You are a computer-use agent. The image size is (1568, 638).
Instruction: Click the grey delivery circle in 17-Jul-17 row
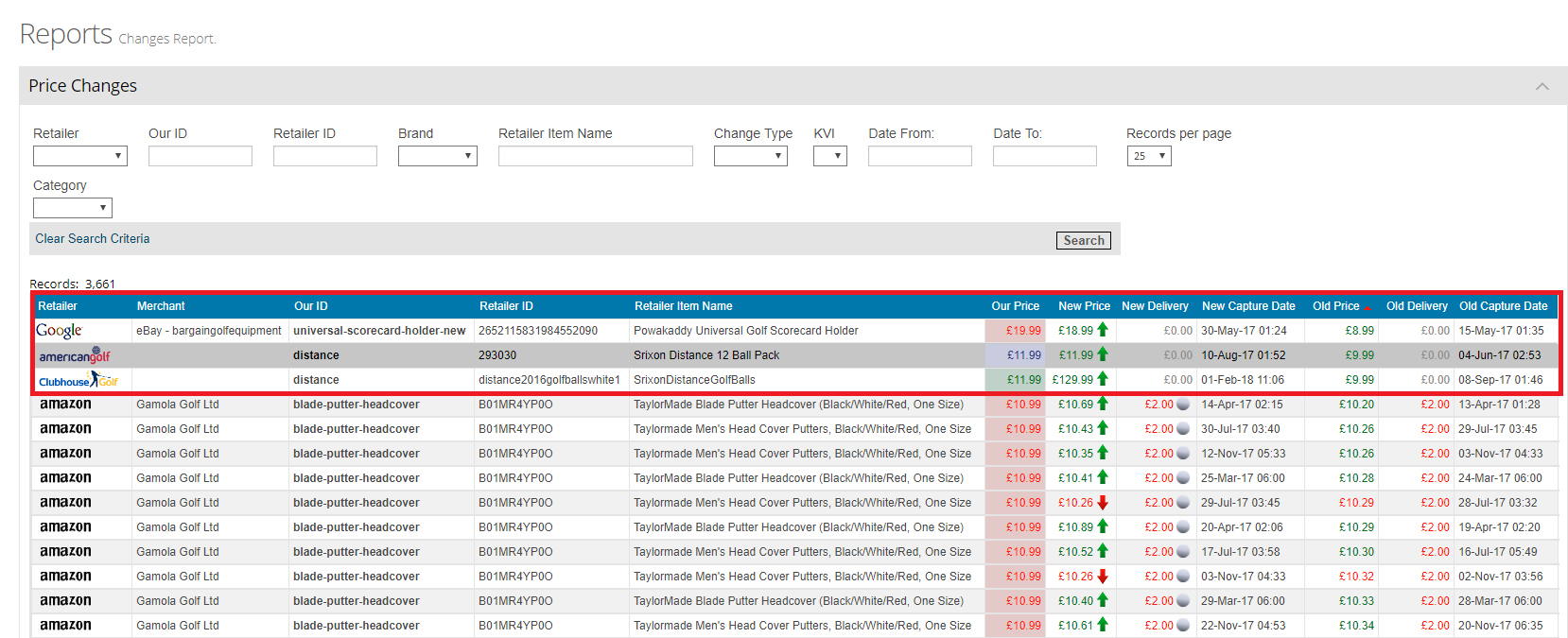(x=1182, y=552)
